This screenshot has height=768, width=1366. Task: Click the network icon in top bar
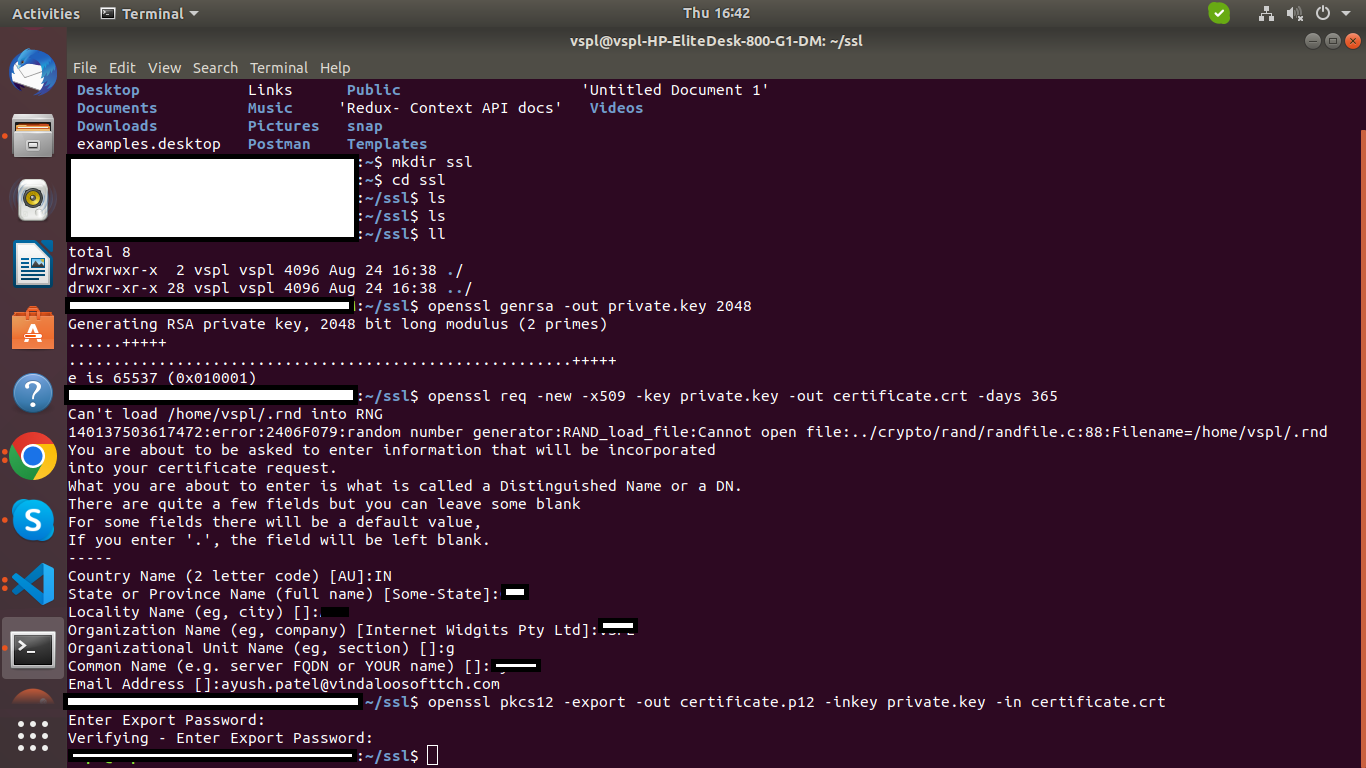(x=1265, y=13)
